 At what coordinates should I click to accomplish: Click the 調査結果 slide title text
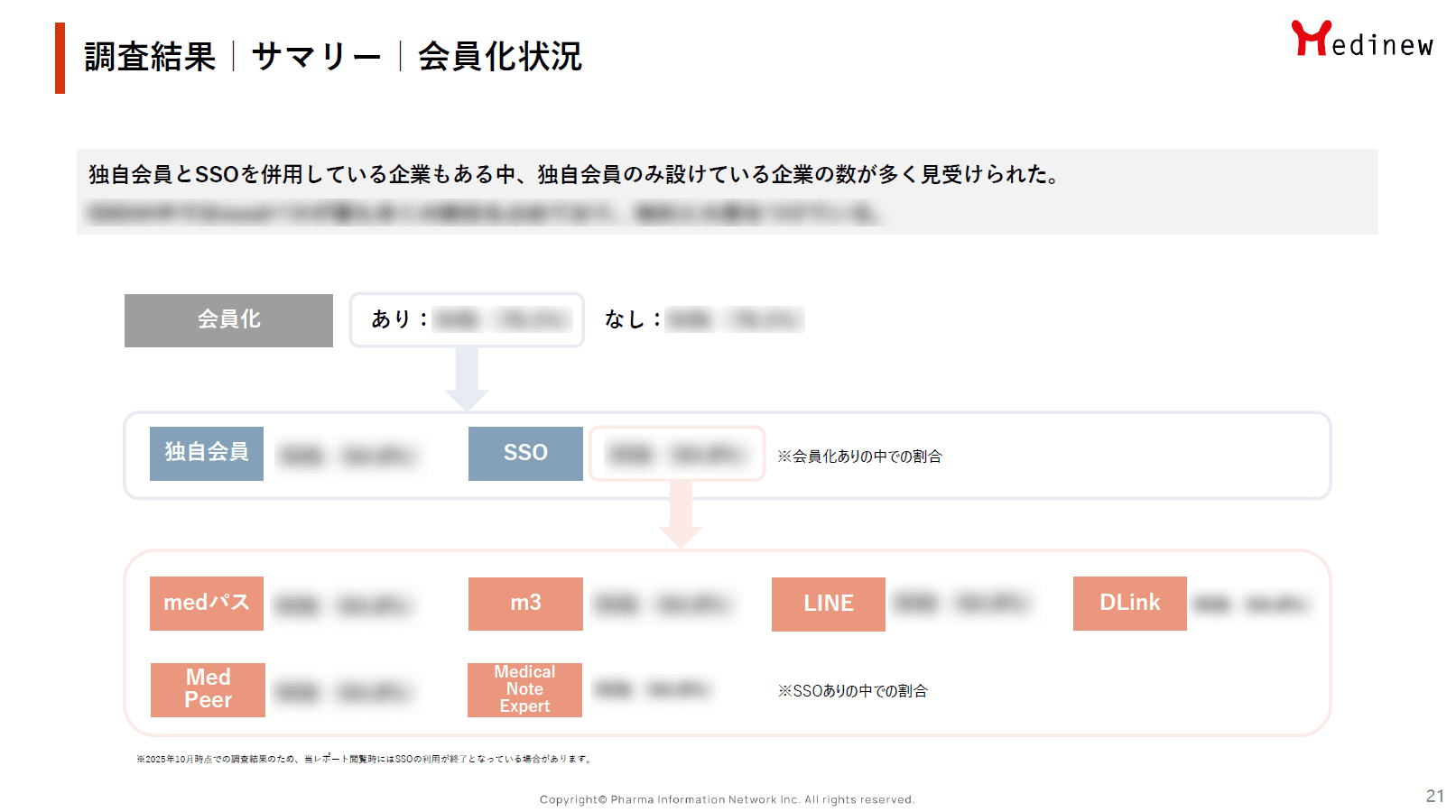150,57
